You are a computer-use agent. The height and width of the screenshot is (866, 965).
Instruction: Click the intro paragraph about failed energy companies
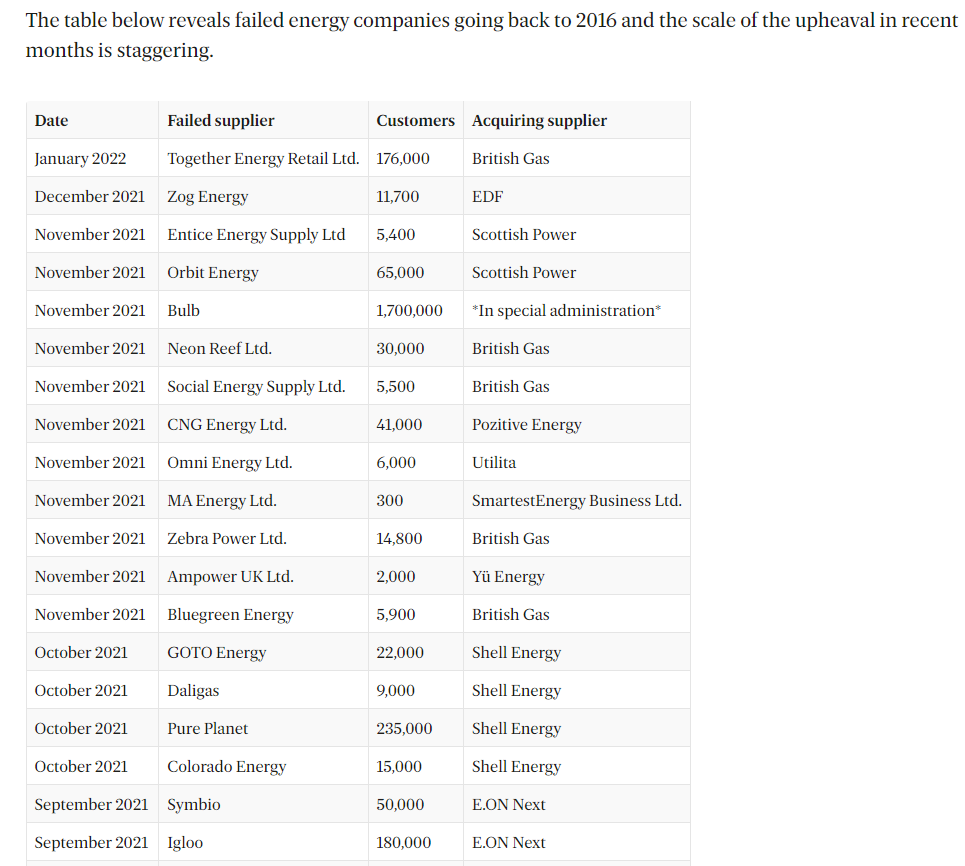(491, 35)
